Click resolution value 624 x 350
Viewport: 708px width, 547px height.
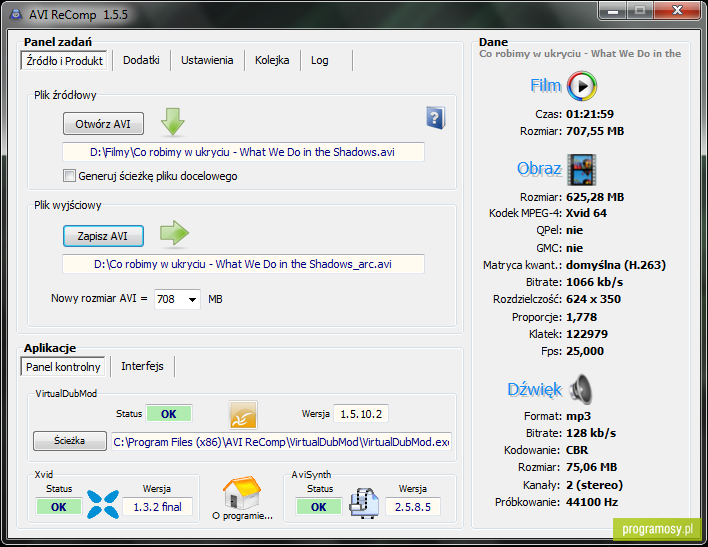(x=593, y=299)
